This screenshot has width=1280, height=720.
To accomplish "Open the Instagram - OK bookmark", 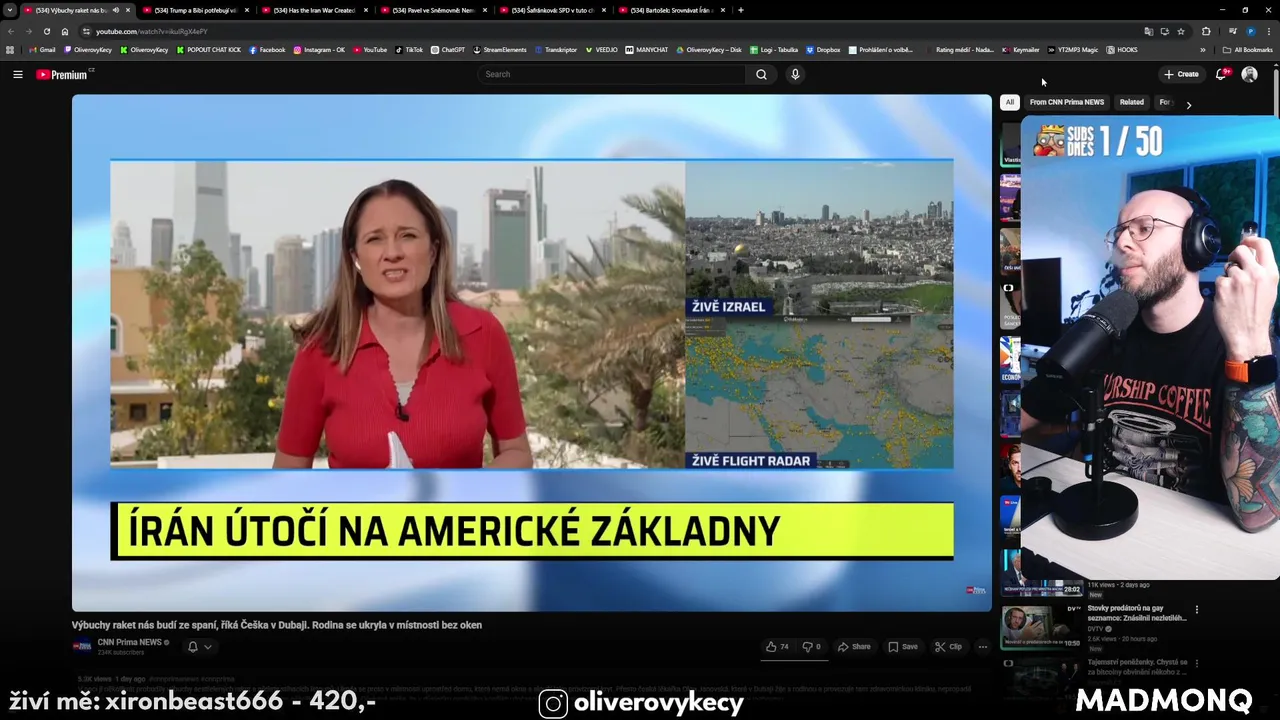I will [x=319, y=50].
